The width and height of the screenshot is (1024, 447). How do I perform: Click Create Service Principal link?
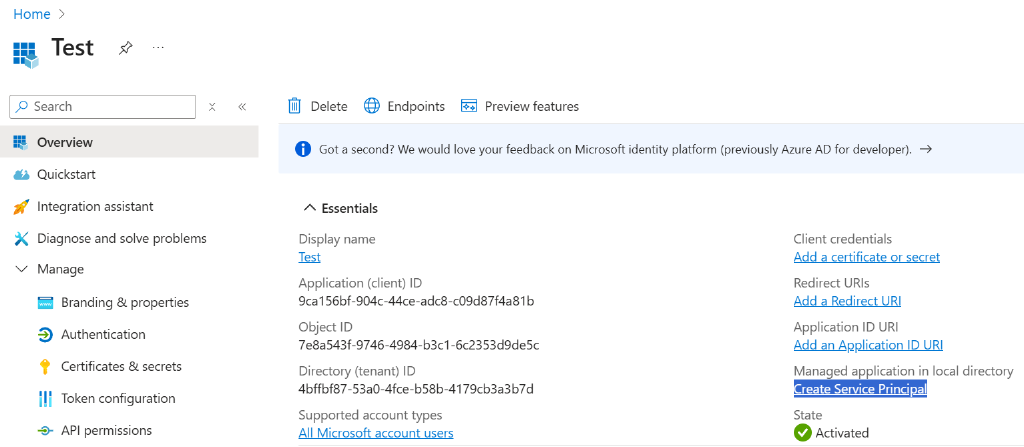pyautogui.click(x=860, y=389)
